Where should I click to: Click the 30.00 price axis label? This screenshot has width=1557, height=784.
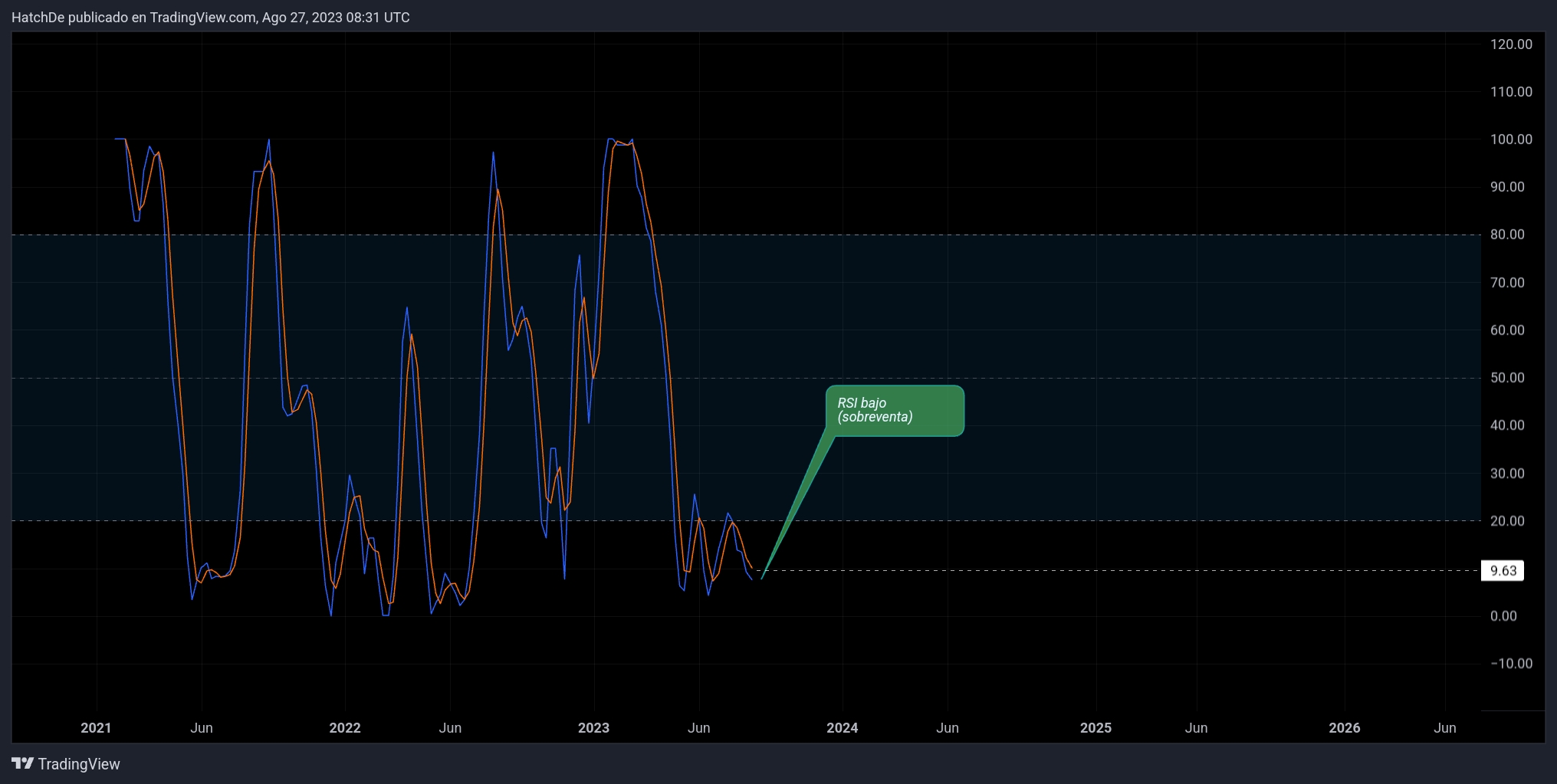click(1507, 474)
